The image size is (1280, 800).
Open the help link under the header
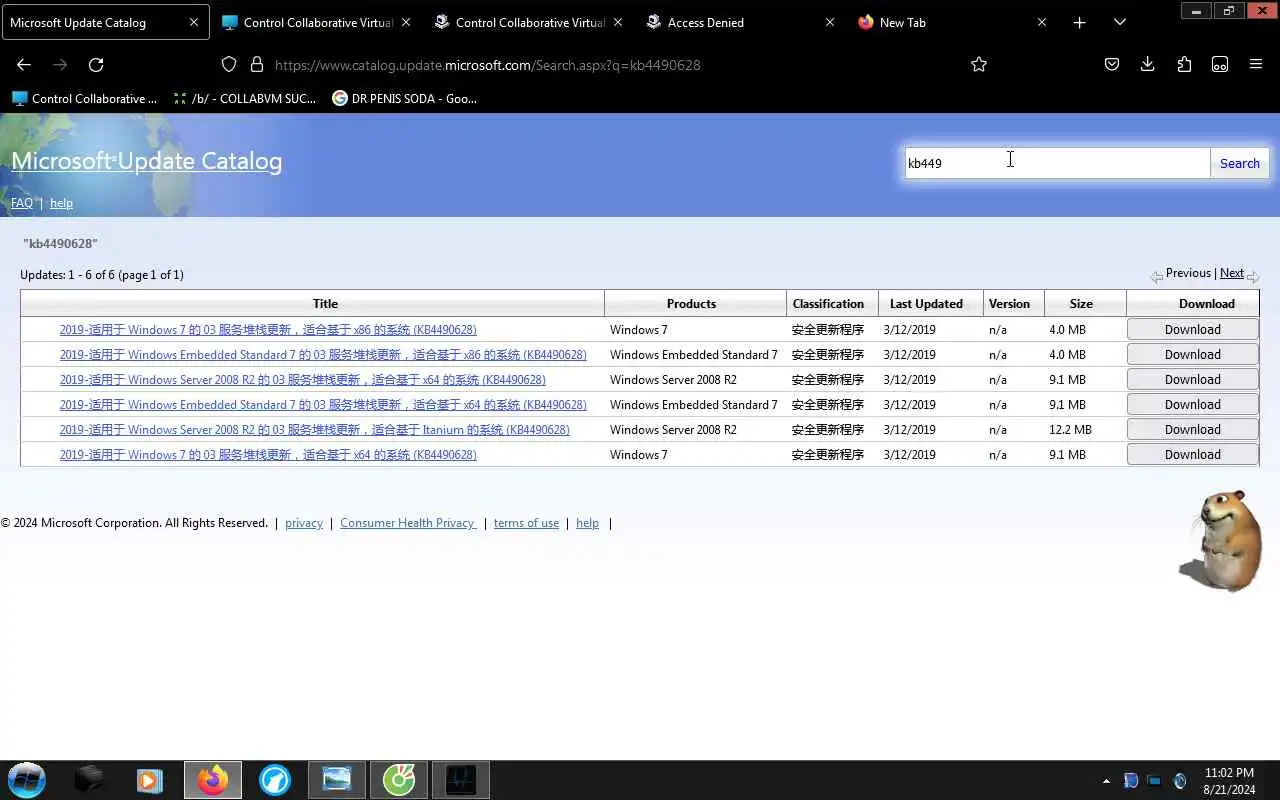[61, 203]
